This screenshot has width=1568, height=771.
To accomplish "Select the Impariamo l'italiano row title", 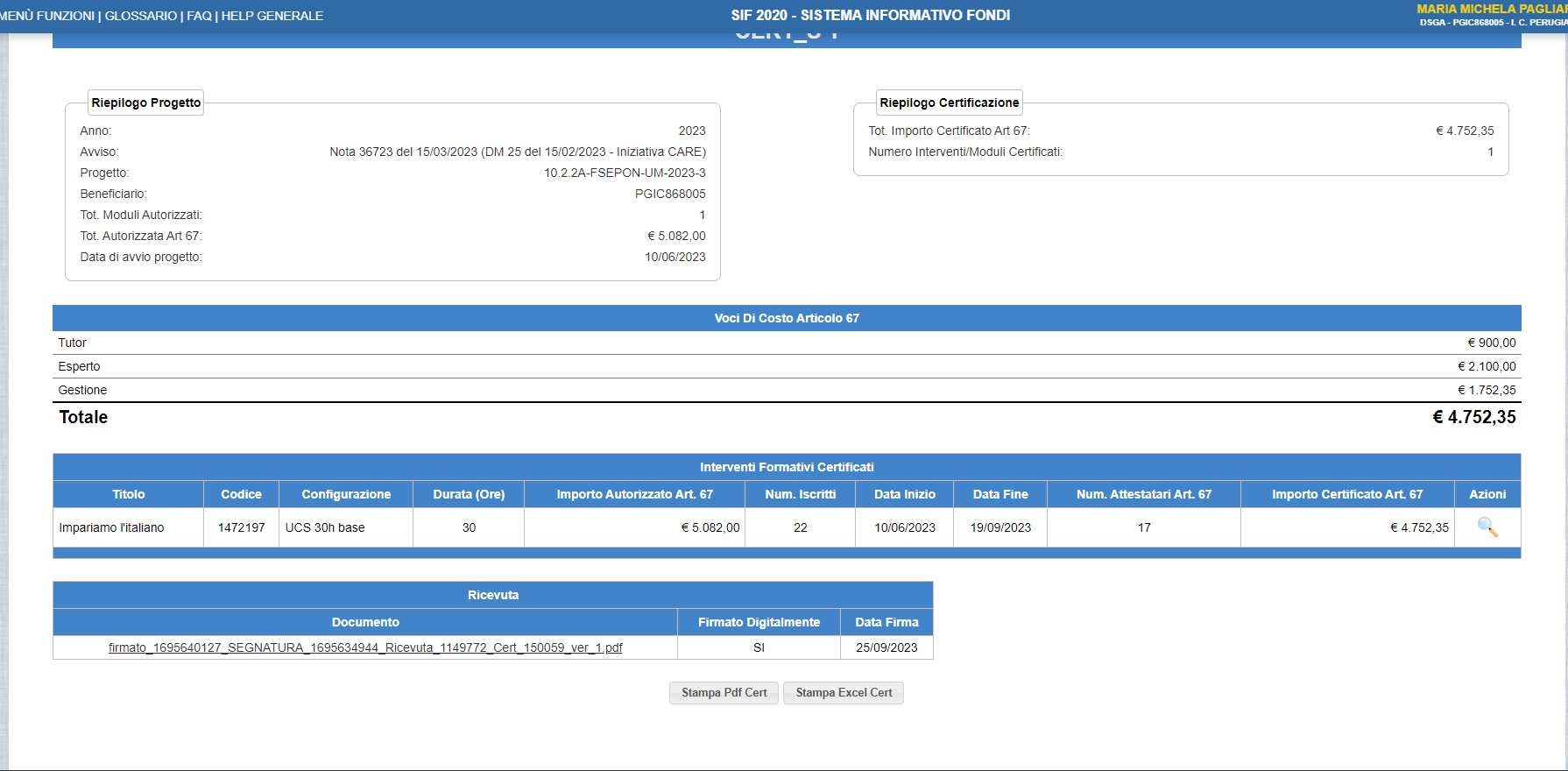I will pyautogui.click(x=111, y=527).
